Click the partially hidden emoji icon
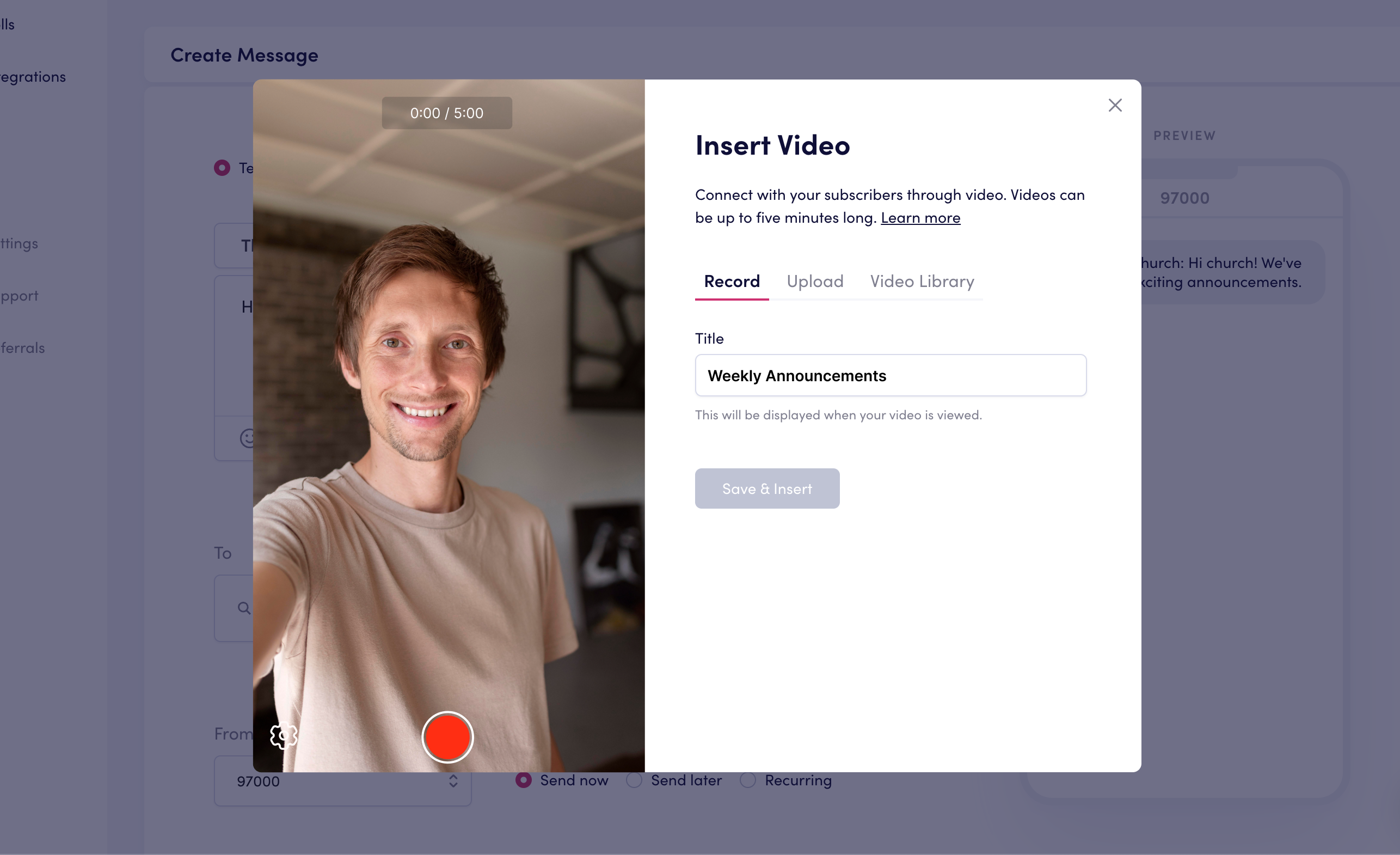Image resolution: width=1400 pixels, height=855 pixels. click(x=247, y=438)
